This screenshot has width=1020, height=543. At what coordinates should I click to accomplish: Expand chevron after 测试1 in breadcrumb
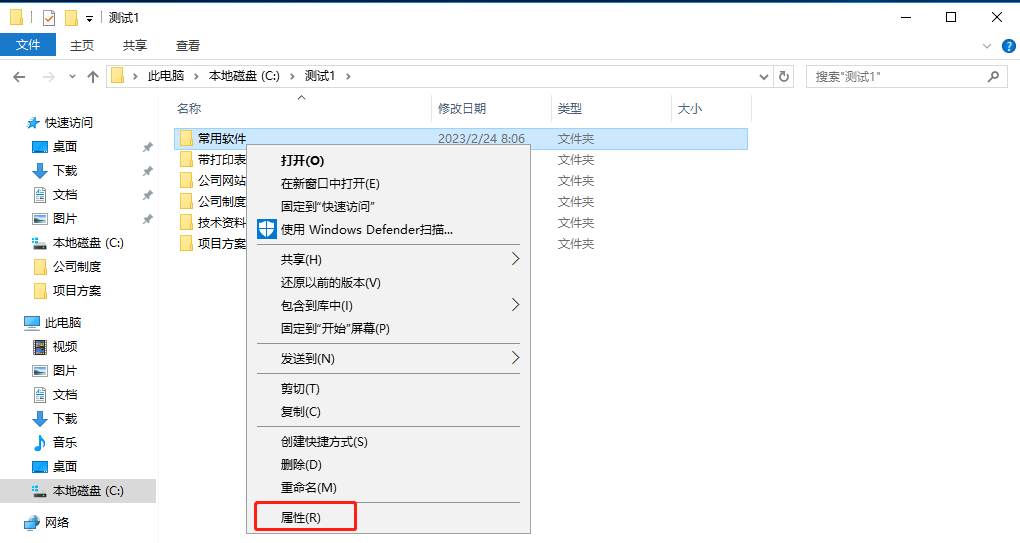coord(349,76)
